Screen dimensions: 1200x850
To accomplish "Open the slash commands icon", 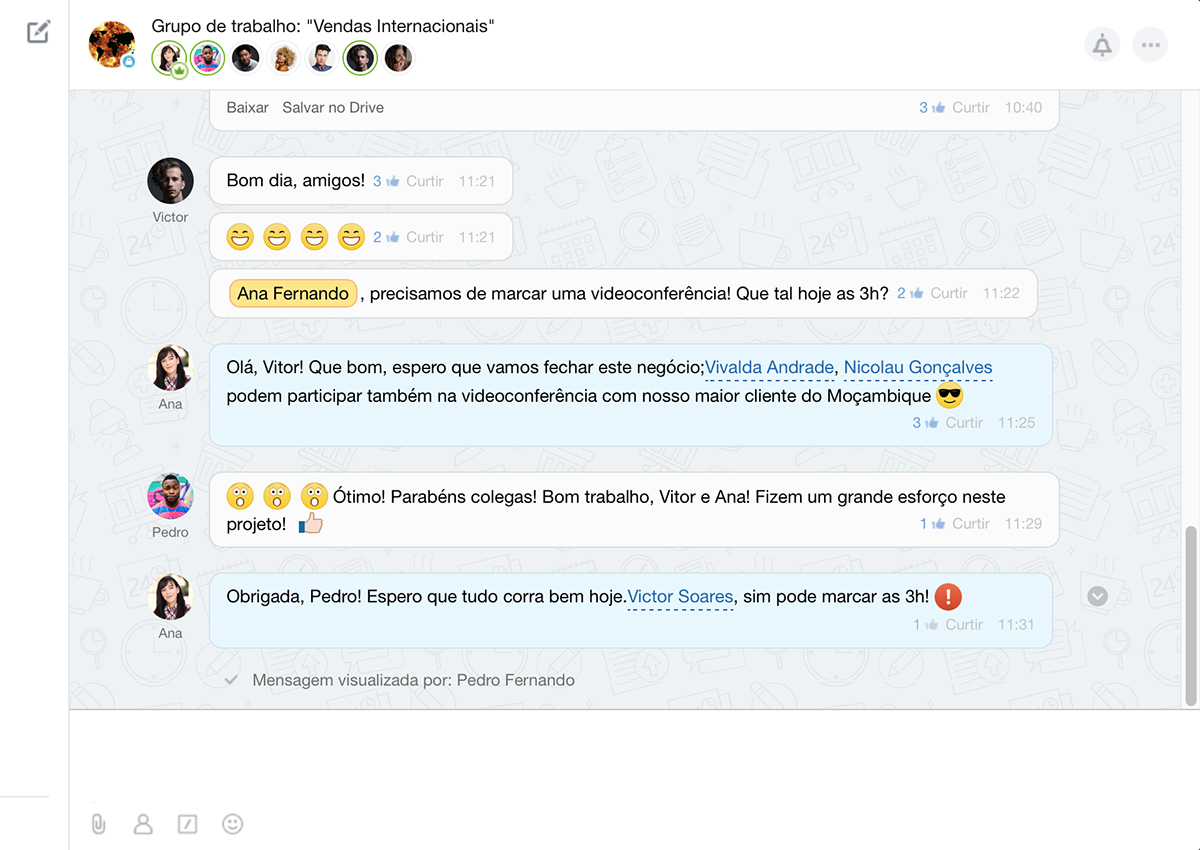I will (x=187, y=824).
